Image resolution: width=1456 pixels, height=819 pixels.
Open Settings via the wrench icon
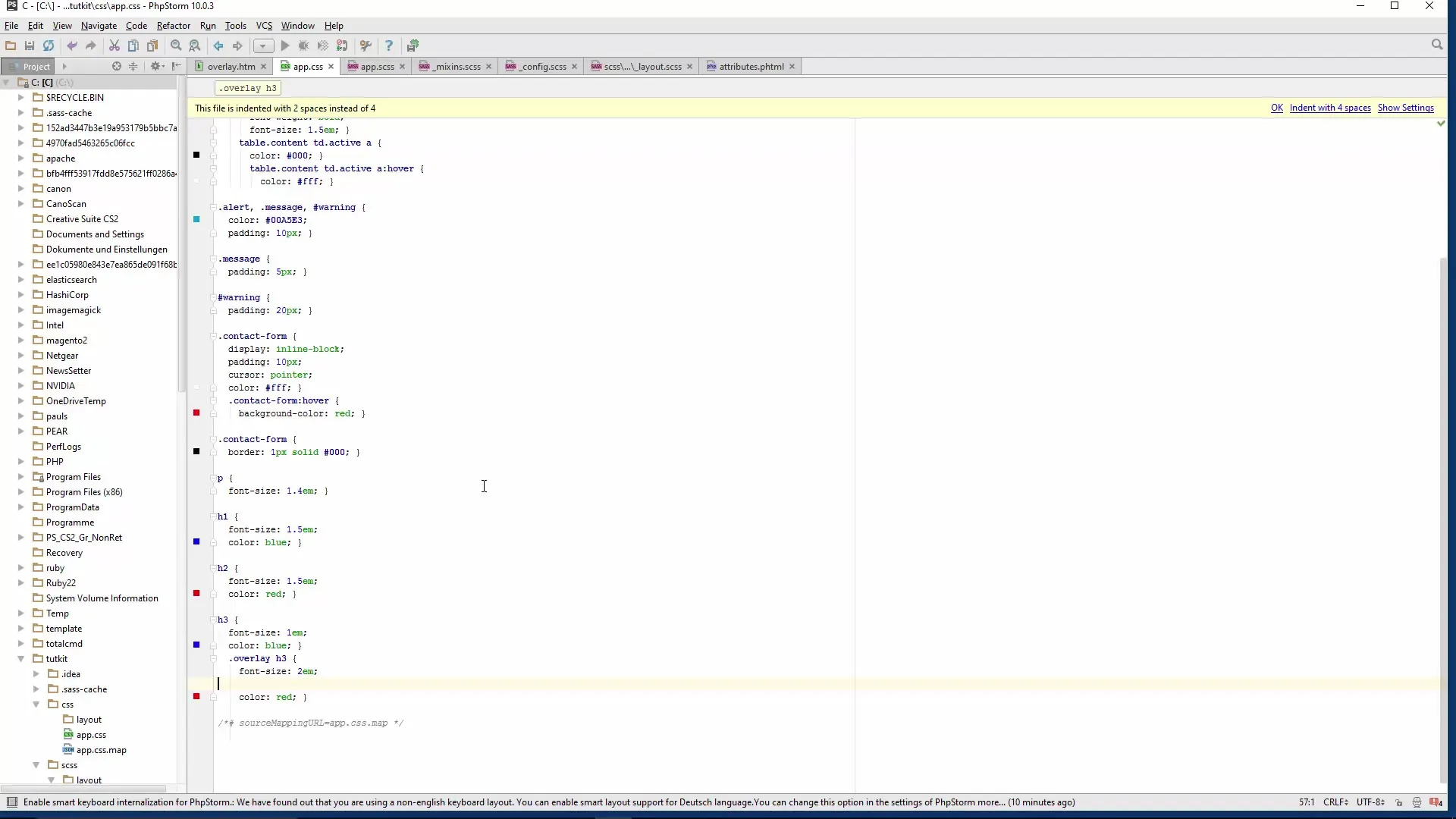(x=366, y=45)
